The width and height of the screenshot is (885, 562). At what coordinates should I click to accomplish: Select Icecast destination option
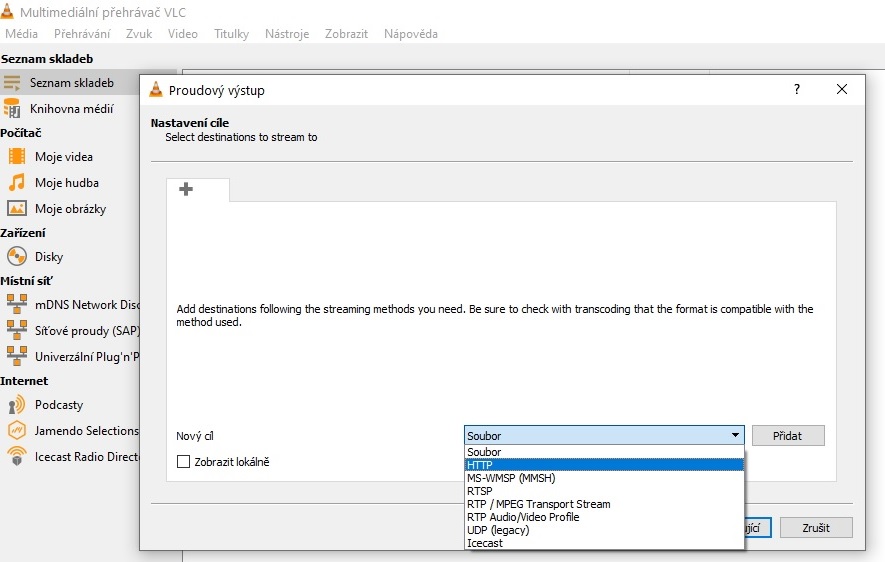tap(604, 543)
